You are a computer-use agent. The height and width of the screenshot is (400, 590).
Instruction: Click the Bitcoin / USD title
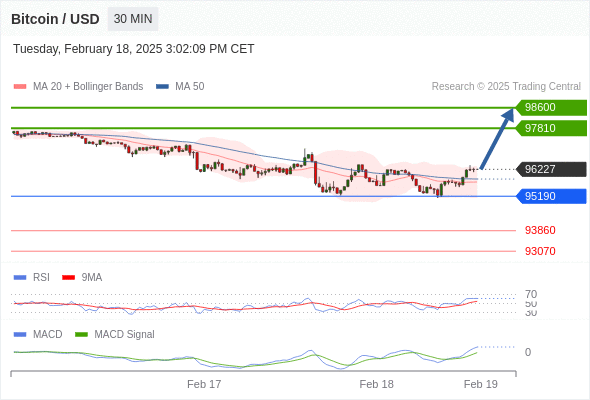(x=55, y=19)
